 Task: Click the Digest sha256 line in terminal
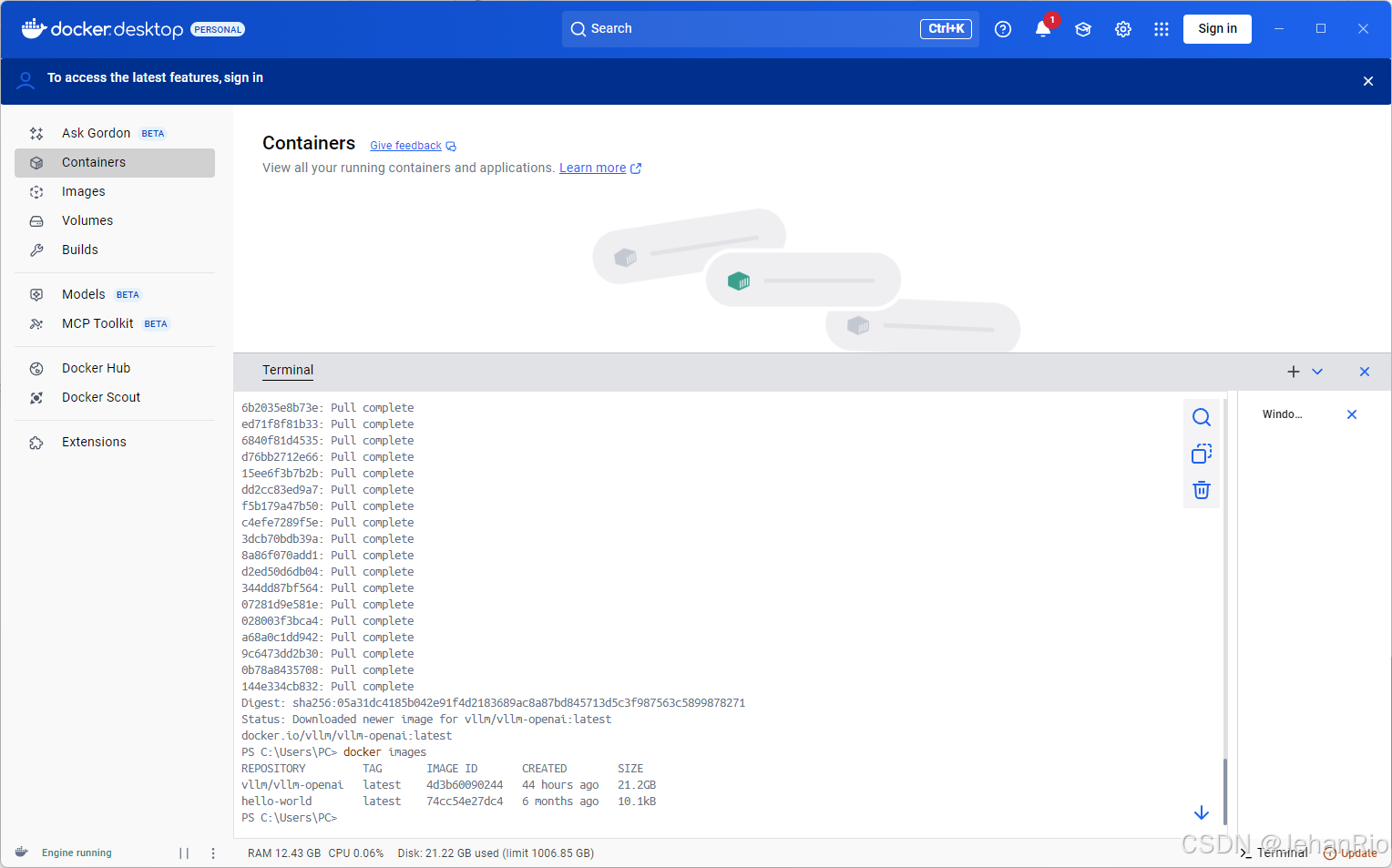[x=493, y=703]
